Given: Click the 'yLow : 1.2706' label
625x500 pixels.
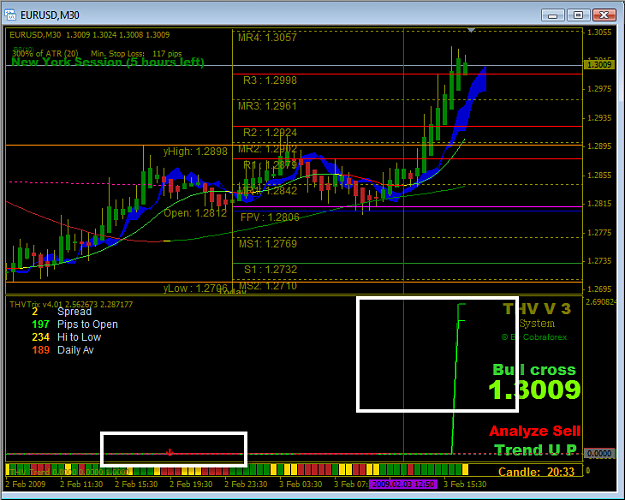Looking at the screenshot, I should [195, 288].
